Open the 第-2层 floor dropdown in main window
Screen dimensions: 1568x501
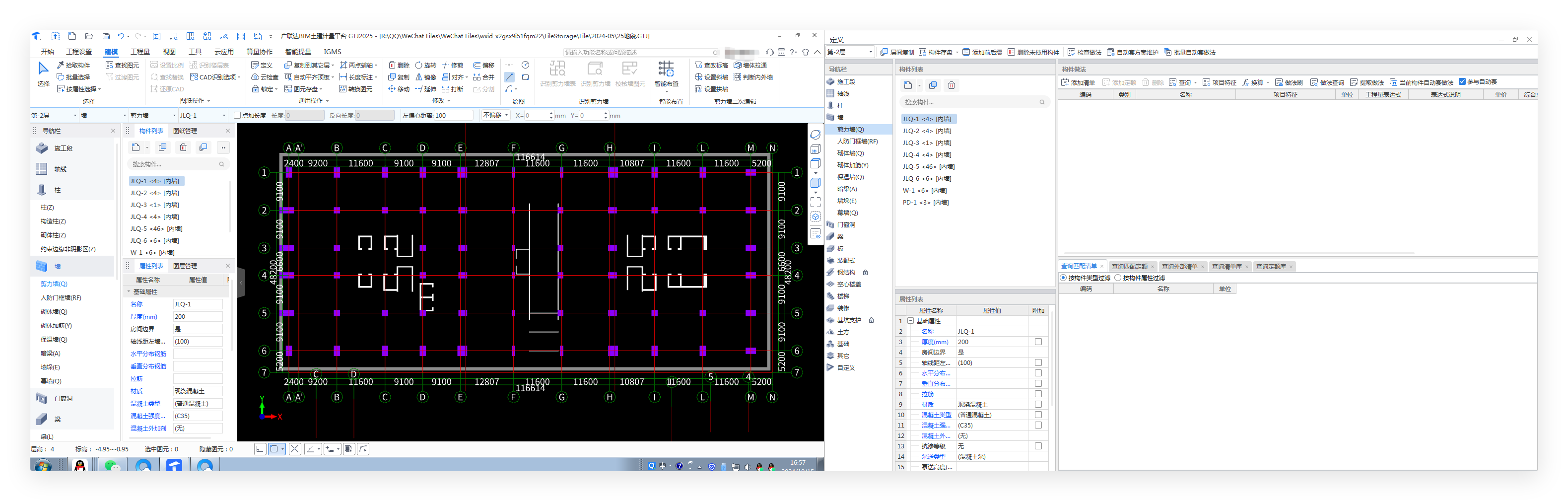coord(54,115)
